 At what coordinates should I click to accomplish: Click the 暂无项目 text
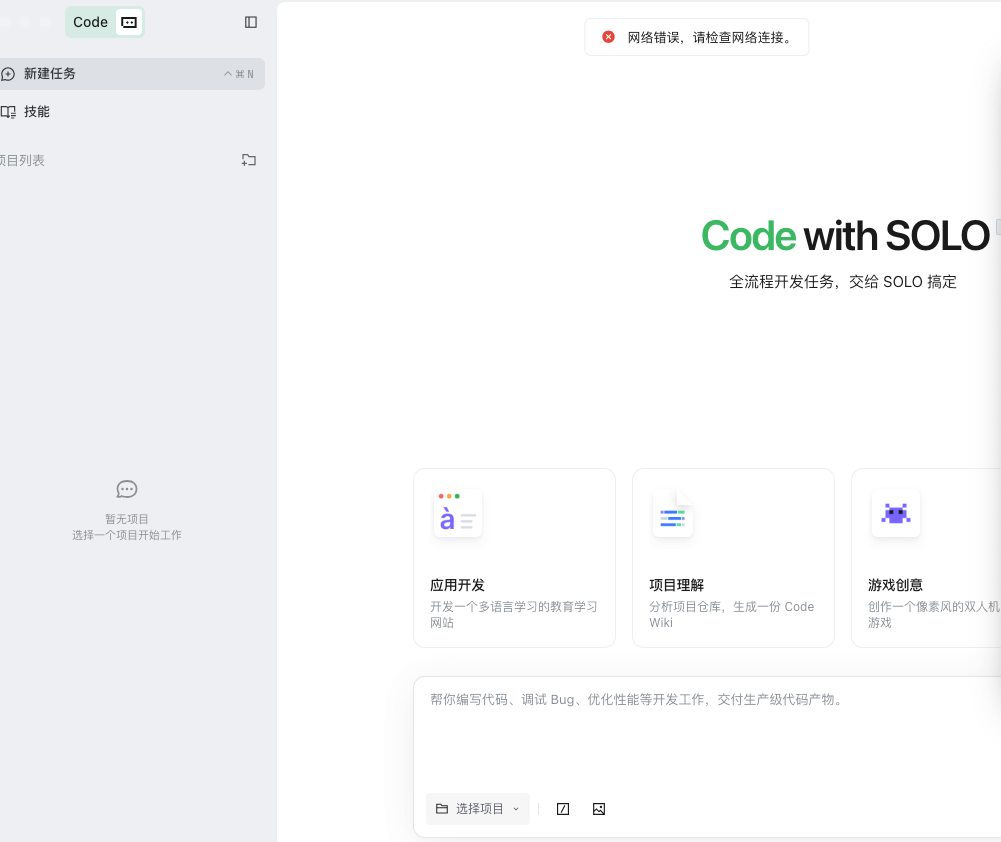127,519
